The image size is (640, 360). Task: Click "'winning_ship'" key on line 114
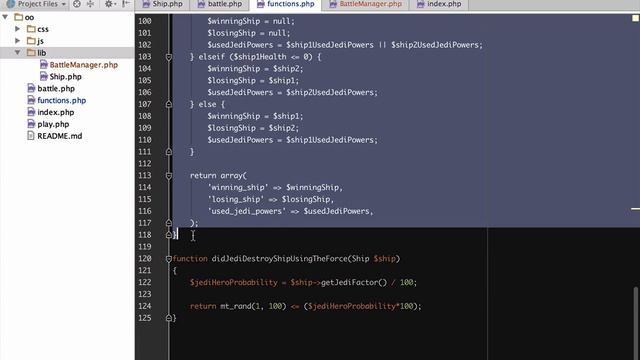(x=238, y=187)
